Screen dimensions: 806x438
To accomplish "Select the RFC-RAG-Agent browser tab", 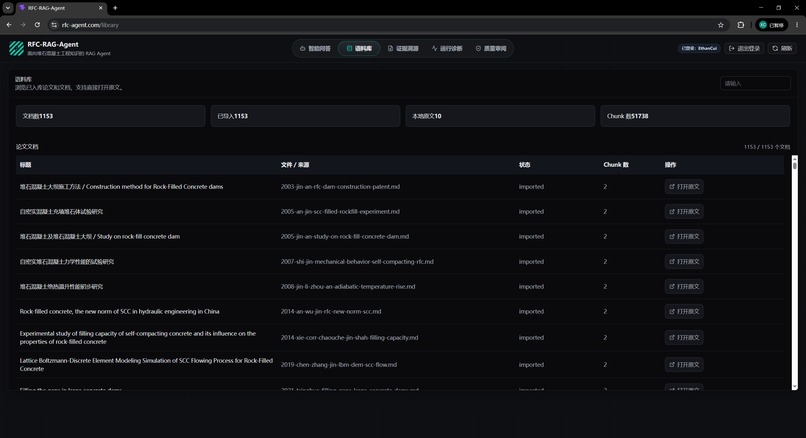I will click(x=61, y=8).
